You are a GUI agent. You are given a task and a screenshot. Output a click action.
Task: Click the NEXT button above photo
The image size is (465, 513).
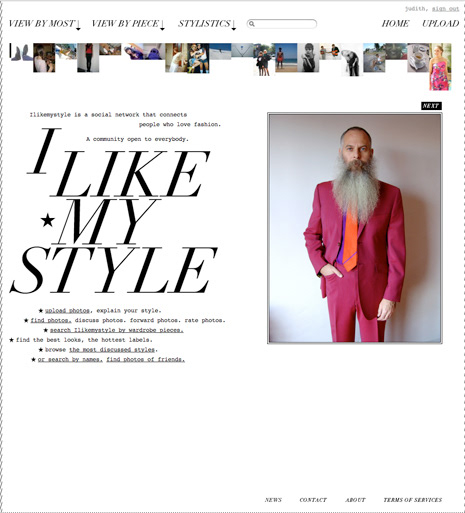[x=431, y=106]
